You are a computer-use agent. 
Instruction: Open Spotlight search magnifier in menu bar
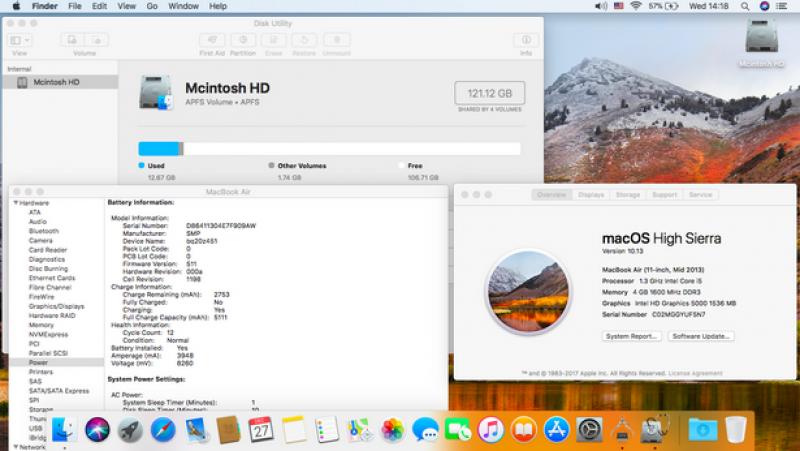pyautogui.click(x=745, y=6)
